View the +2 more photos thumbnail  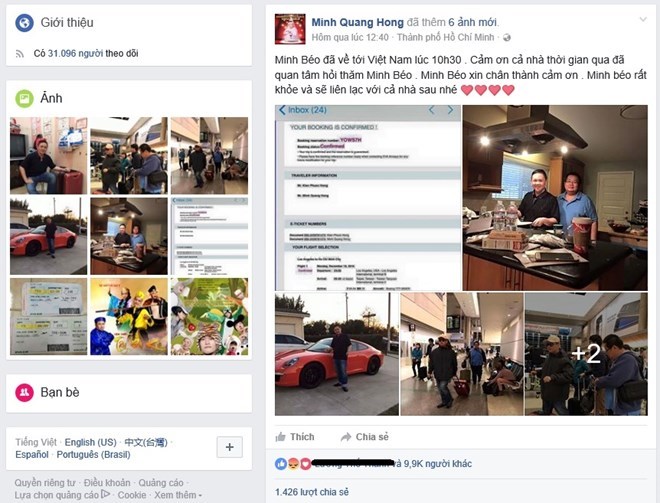(x=586, y=354)
